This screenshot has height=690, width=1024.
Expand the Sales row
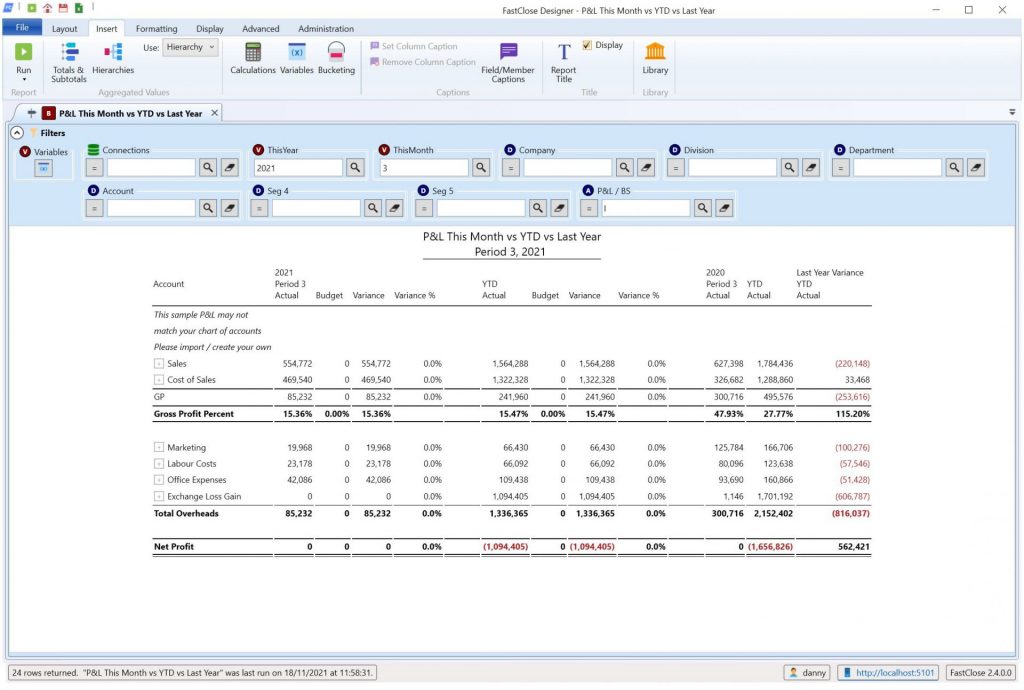159,364
